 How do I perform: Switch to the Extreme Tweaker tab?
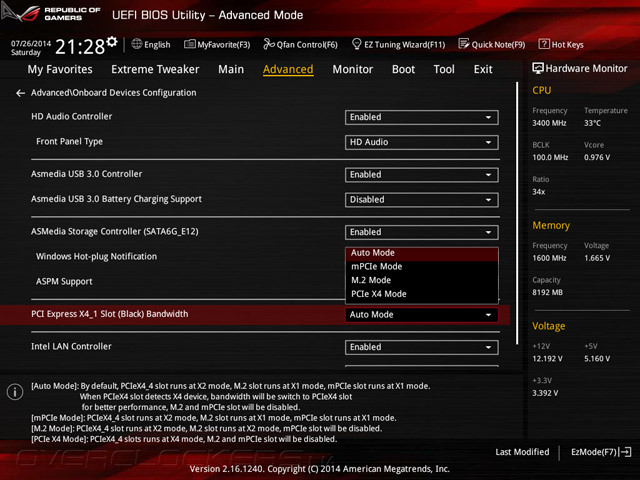pos(155,69)
